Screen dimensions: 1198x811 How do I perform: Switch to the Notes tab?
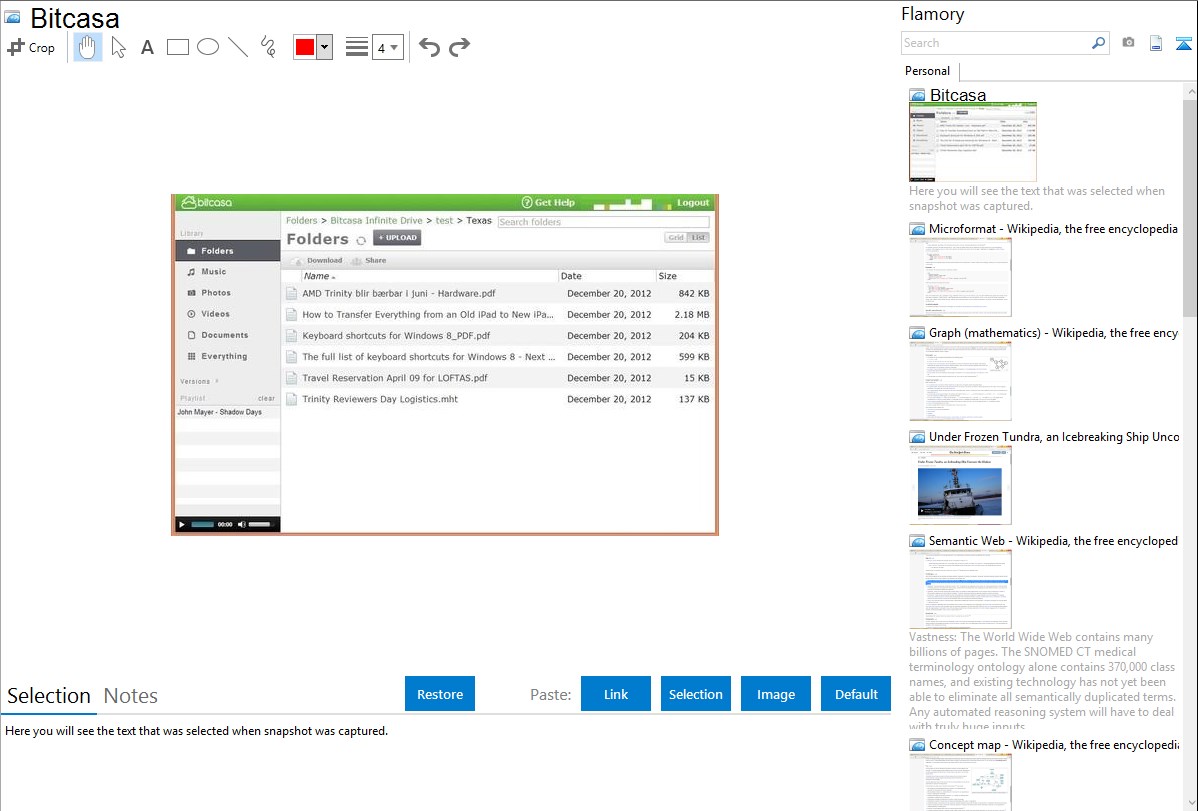click(x=131, y=696)
